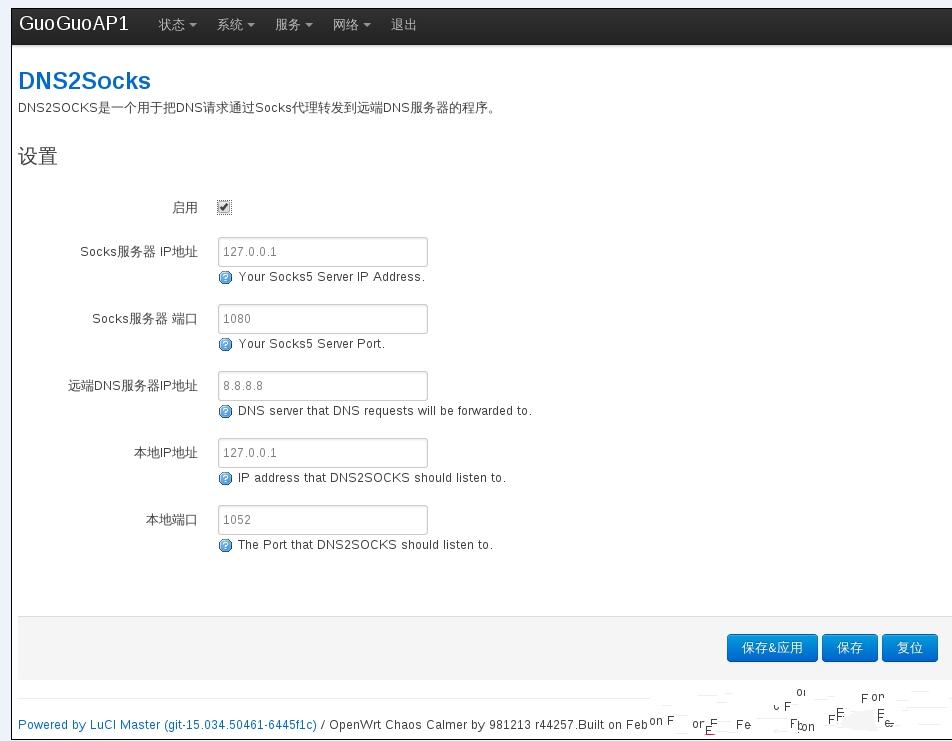Expand the 系统 dropdown menu
The width and height of the screenshot is (952, 741).
tap(235, 25)
